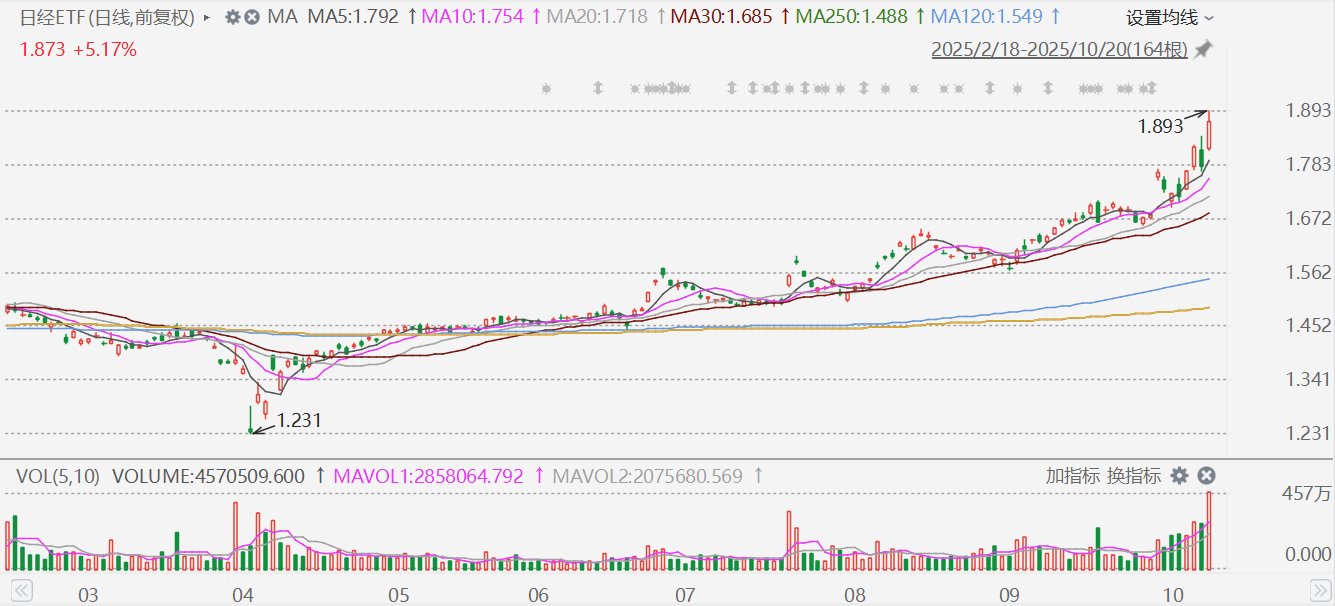Close the MA indicator overlay
This screenshot has height=606, width=1335.
(252, 17)
